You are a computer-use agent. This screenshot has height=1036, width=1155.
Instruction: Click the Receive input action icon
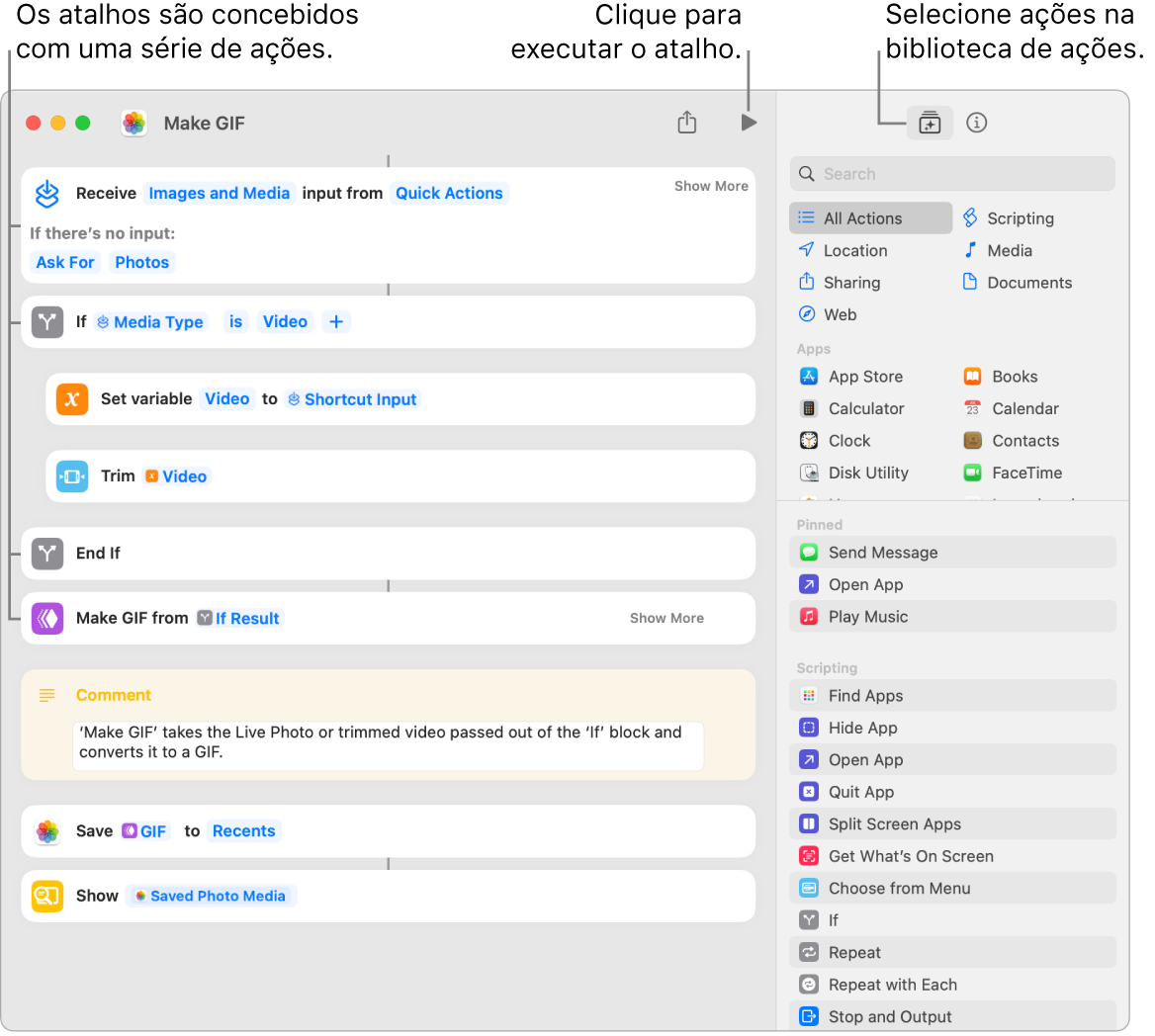pyautogui.click(x=47, y=193)
